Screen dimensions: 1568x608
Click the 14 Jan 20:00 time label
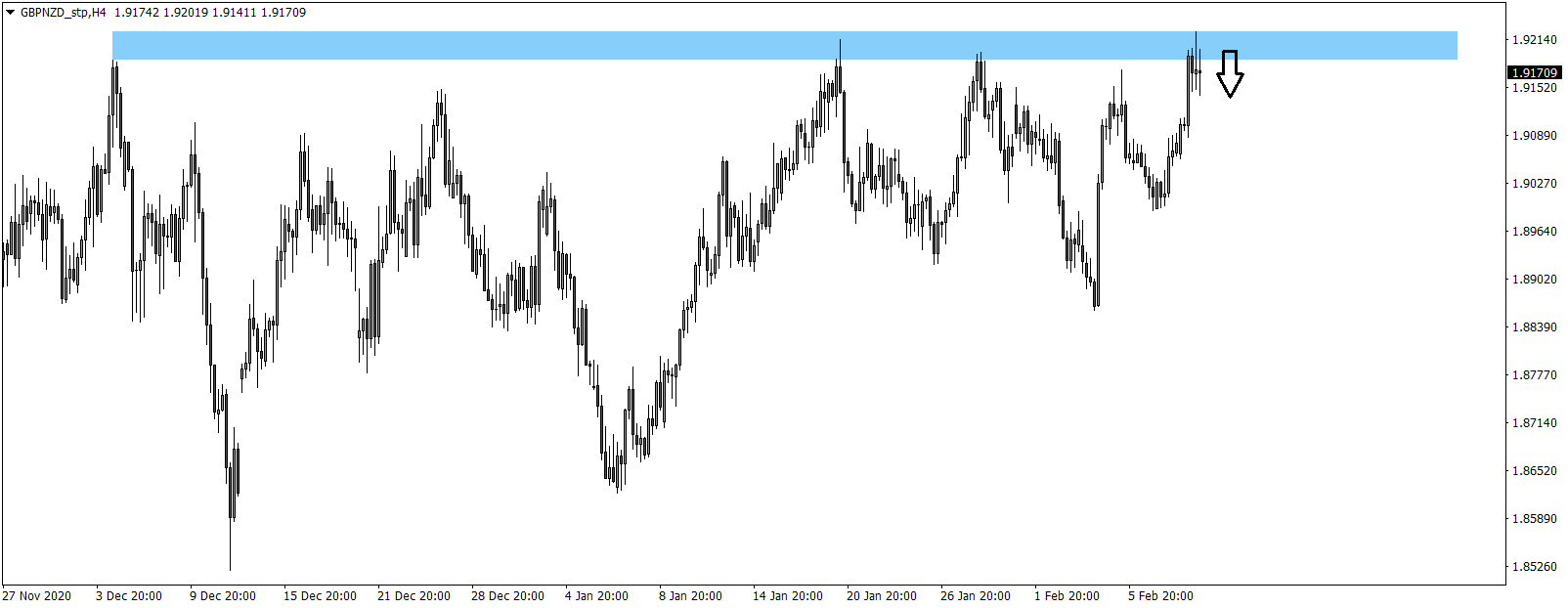point(788,596)
